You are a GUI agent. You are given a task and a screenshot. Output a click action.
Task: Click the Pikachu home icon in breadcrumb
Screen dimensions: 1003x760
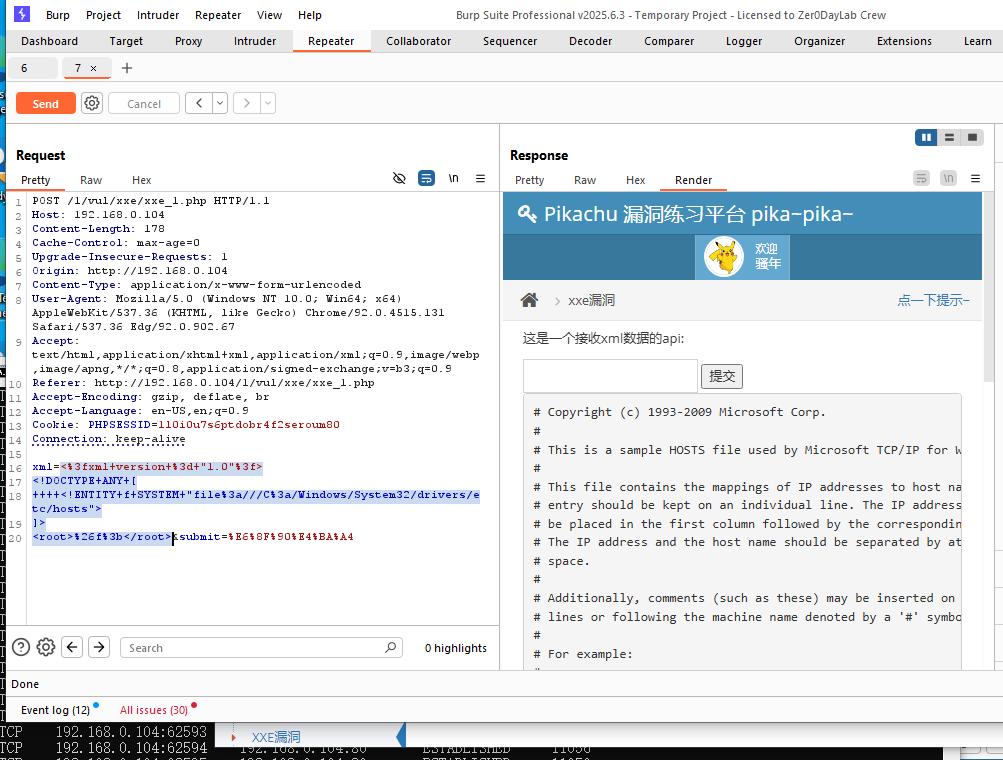pos(529,299)
